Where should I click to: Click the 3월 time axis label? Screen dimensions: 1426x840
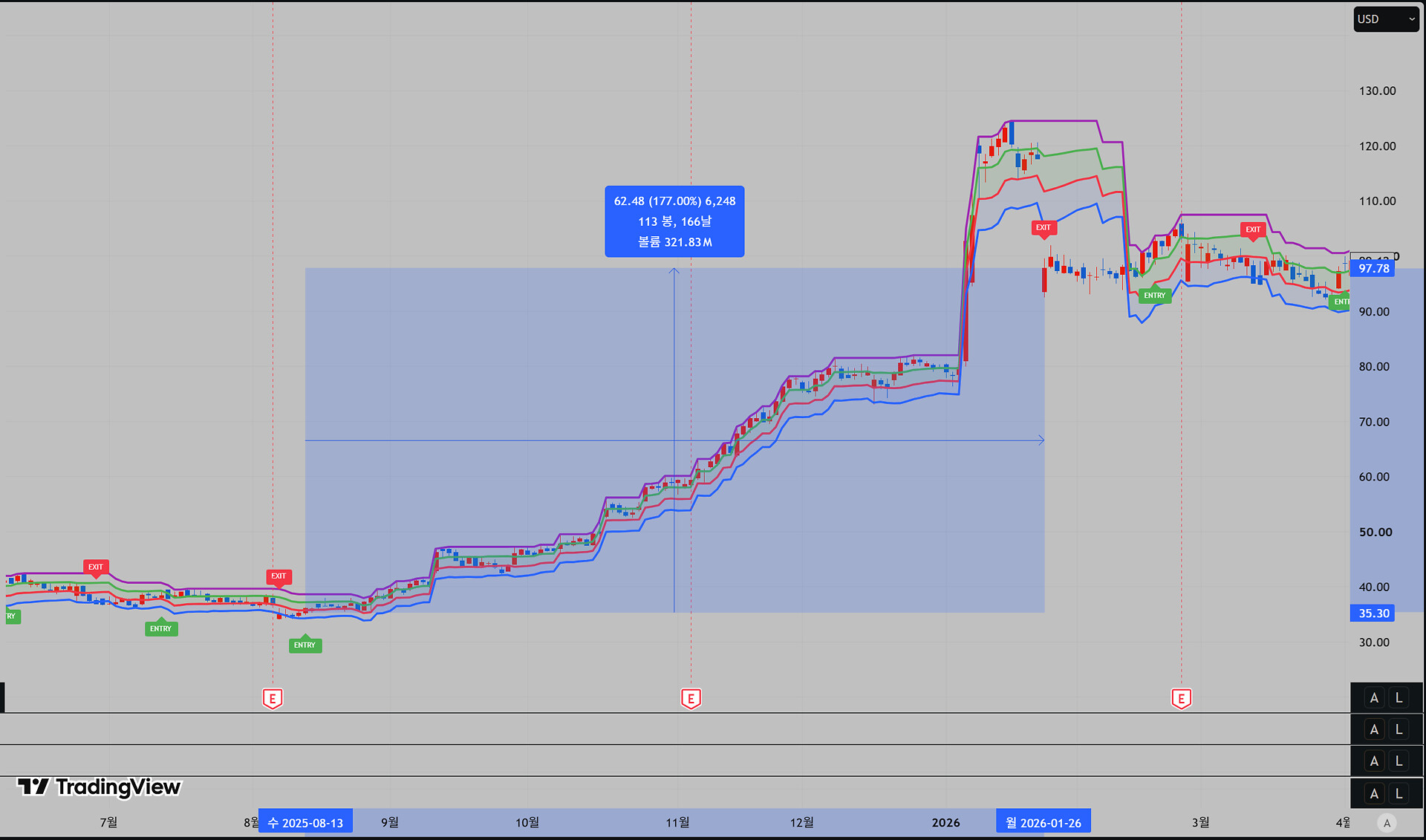coord(1200,822)
